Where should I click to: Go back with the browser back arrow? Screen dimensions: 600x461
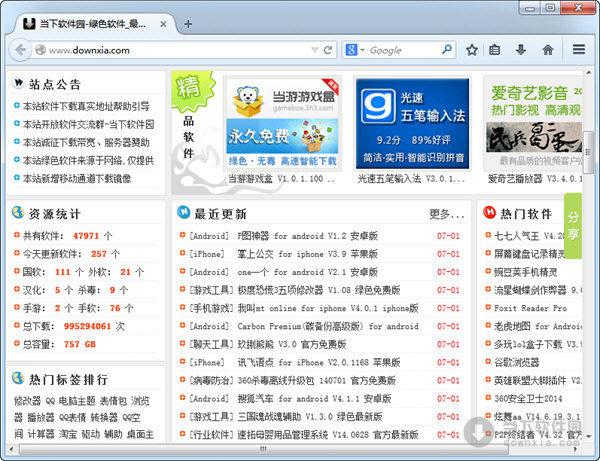[x=20, y=50]
